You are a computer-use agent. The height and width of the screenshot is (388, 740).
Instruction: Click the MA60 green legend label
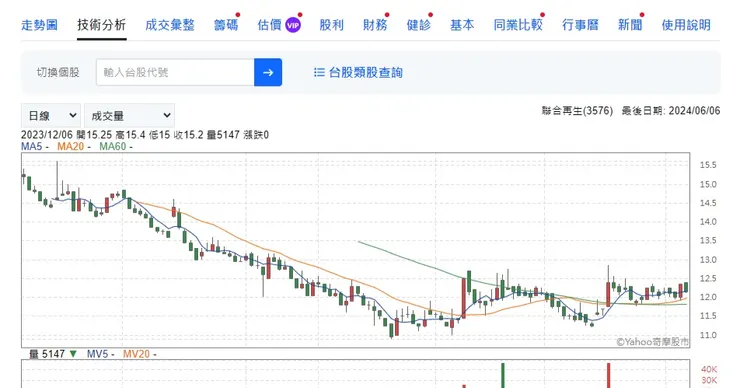pos(112,146)
